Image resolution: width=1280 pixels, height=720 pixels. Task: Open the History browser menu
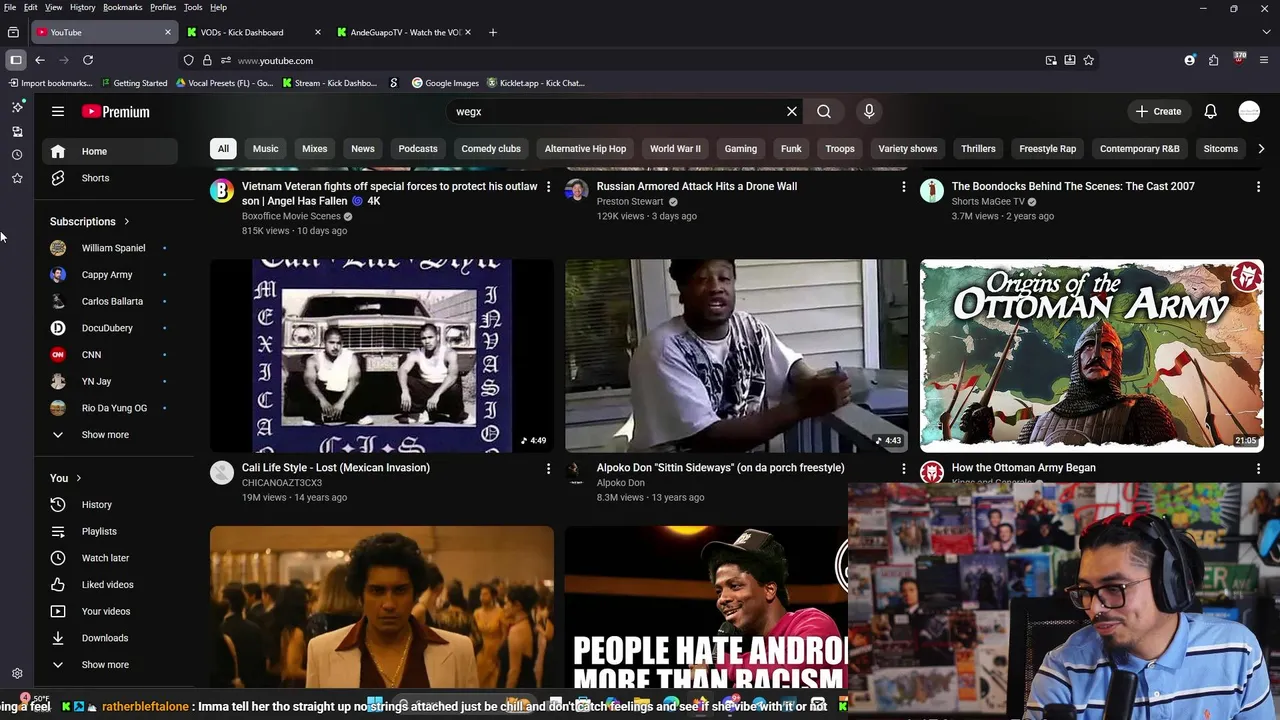pyautogui.click(x=83, y=7)
